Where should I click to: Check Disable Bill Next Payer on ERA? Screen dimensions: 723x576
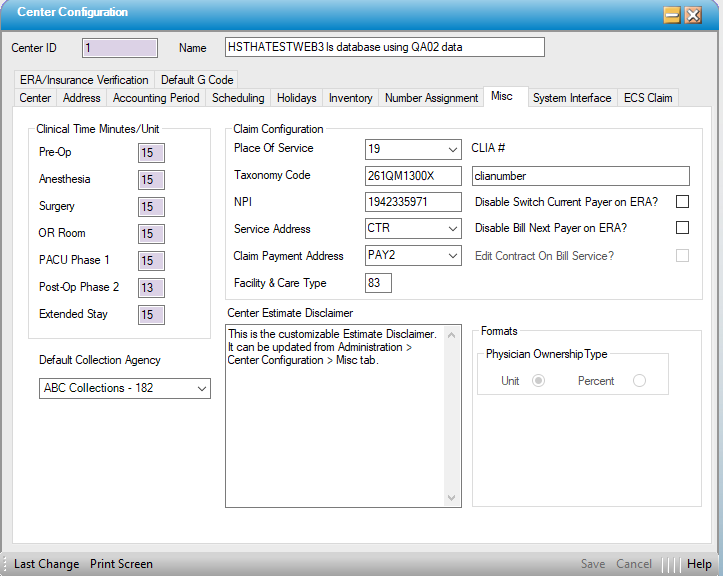tap(682, 228)
